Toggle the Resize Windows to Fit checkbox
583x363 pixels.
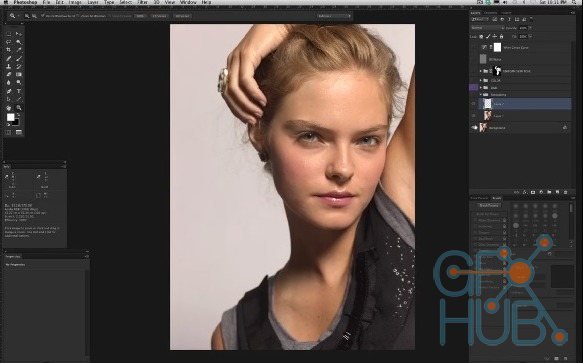tap(43, 16)
